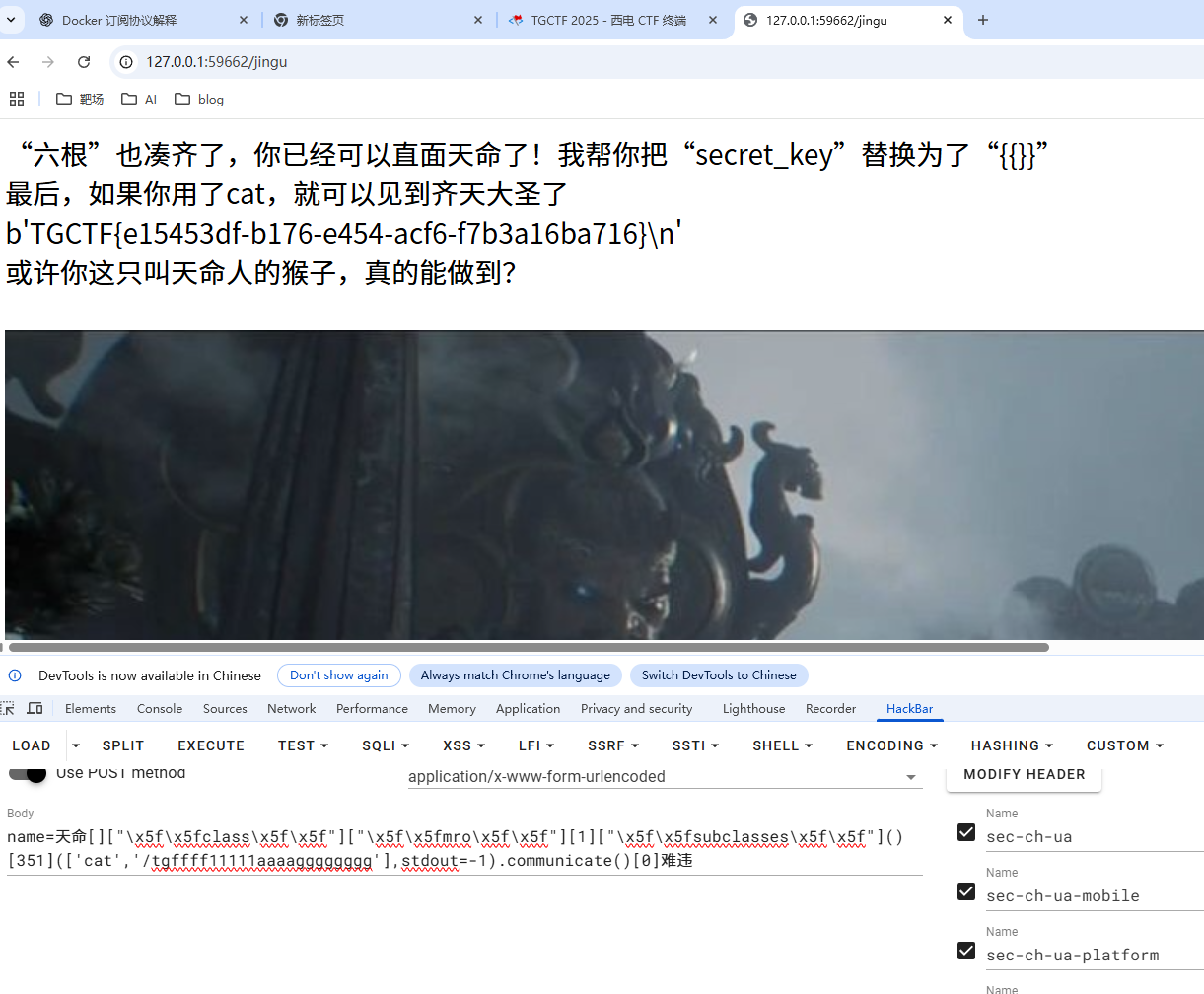This screenshot has height=994, width=1204.
Task: Open the XSS dropdown menu
Action: (x=464, y=745)
